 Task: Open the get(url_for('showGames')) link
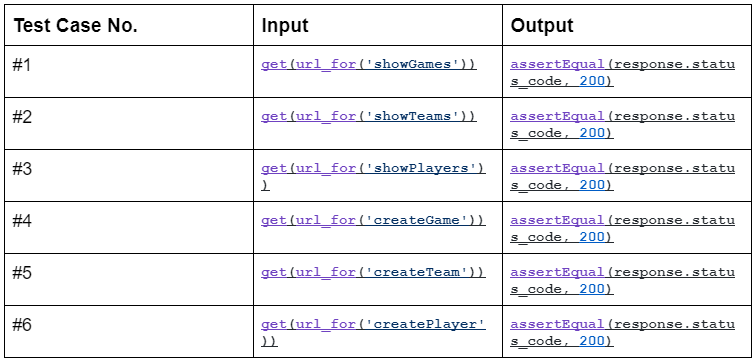[x=369, y=65]
